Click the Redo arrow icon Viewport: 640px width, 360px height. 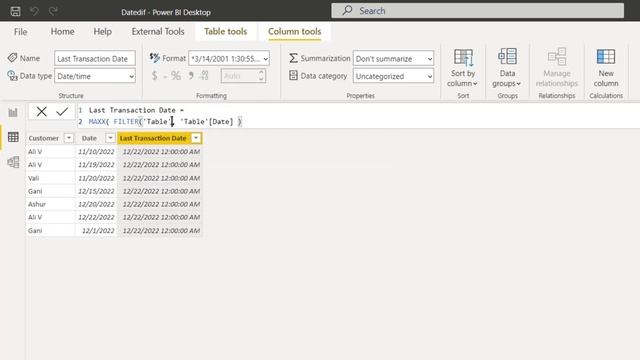pyautogui.click(x=53, y=11)
